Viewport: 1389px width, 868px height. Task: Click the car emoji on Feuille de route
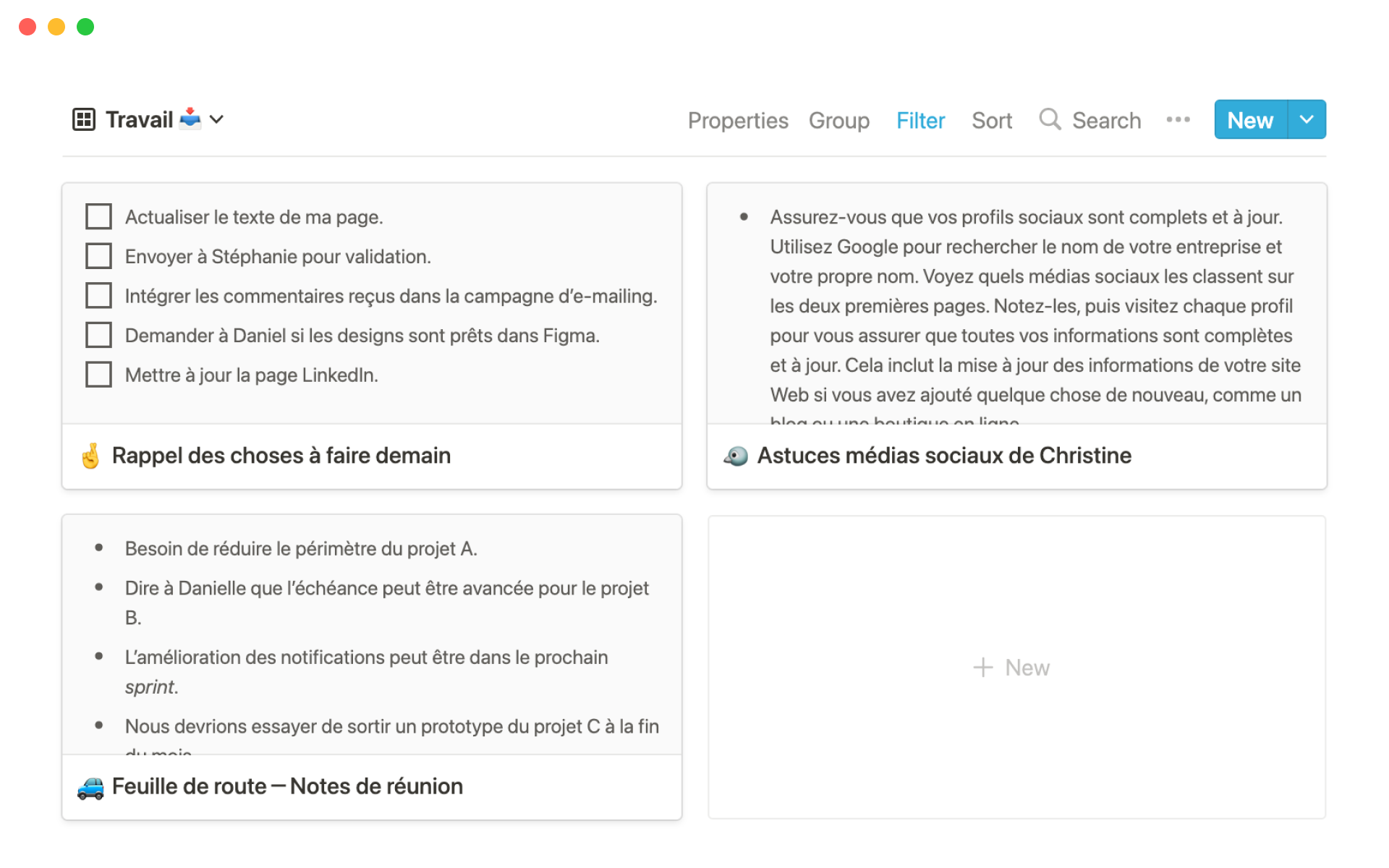(x=90, y=787)
